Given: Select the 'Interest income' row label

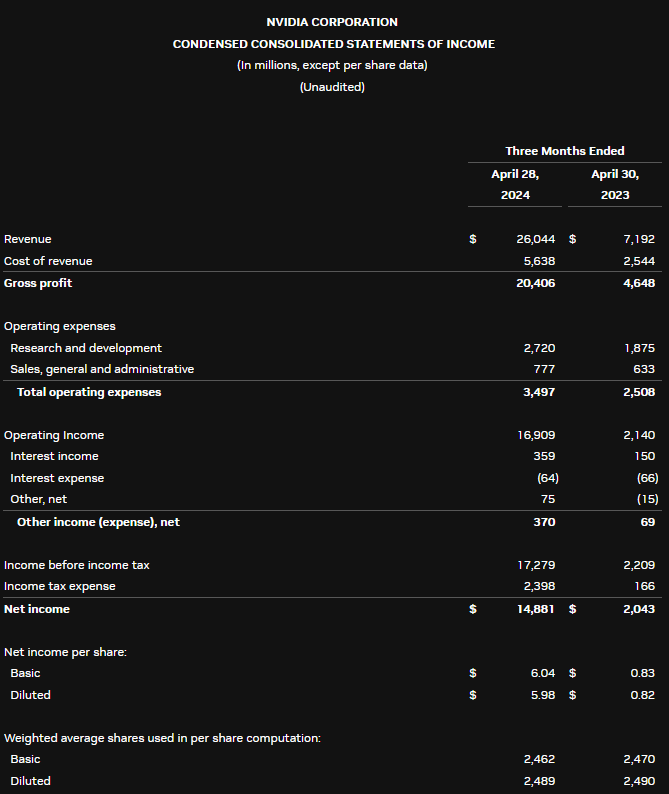Looking at the screenshot, I should [x=54, y=456].
